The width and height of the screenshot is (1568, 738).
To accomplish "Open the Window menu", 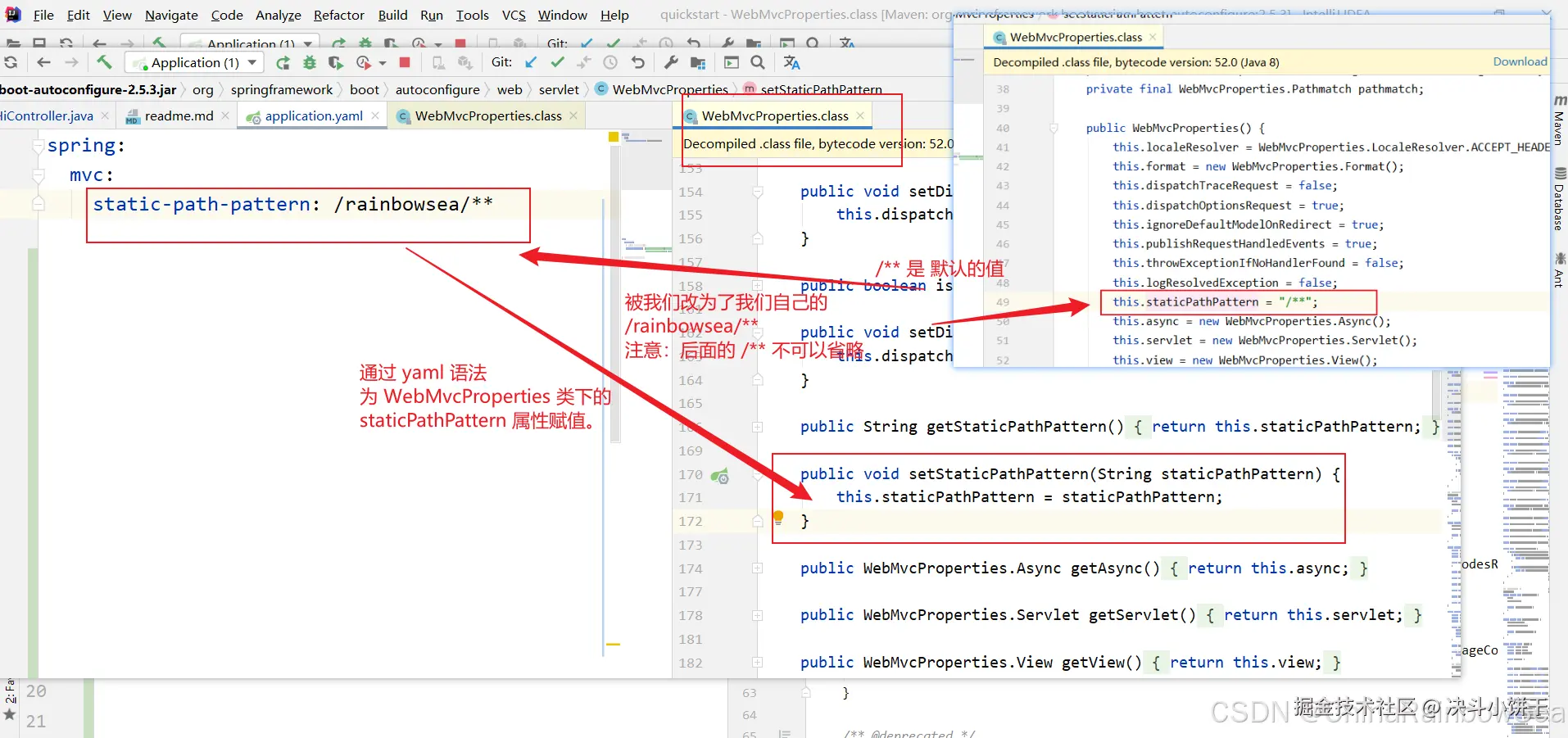I will tap(562, 15).
